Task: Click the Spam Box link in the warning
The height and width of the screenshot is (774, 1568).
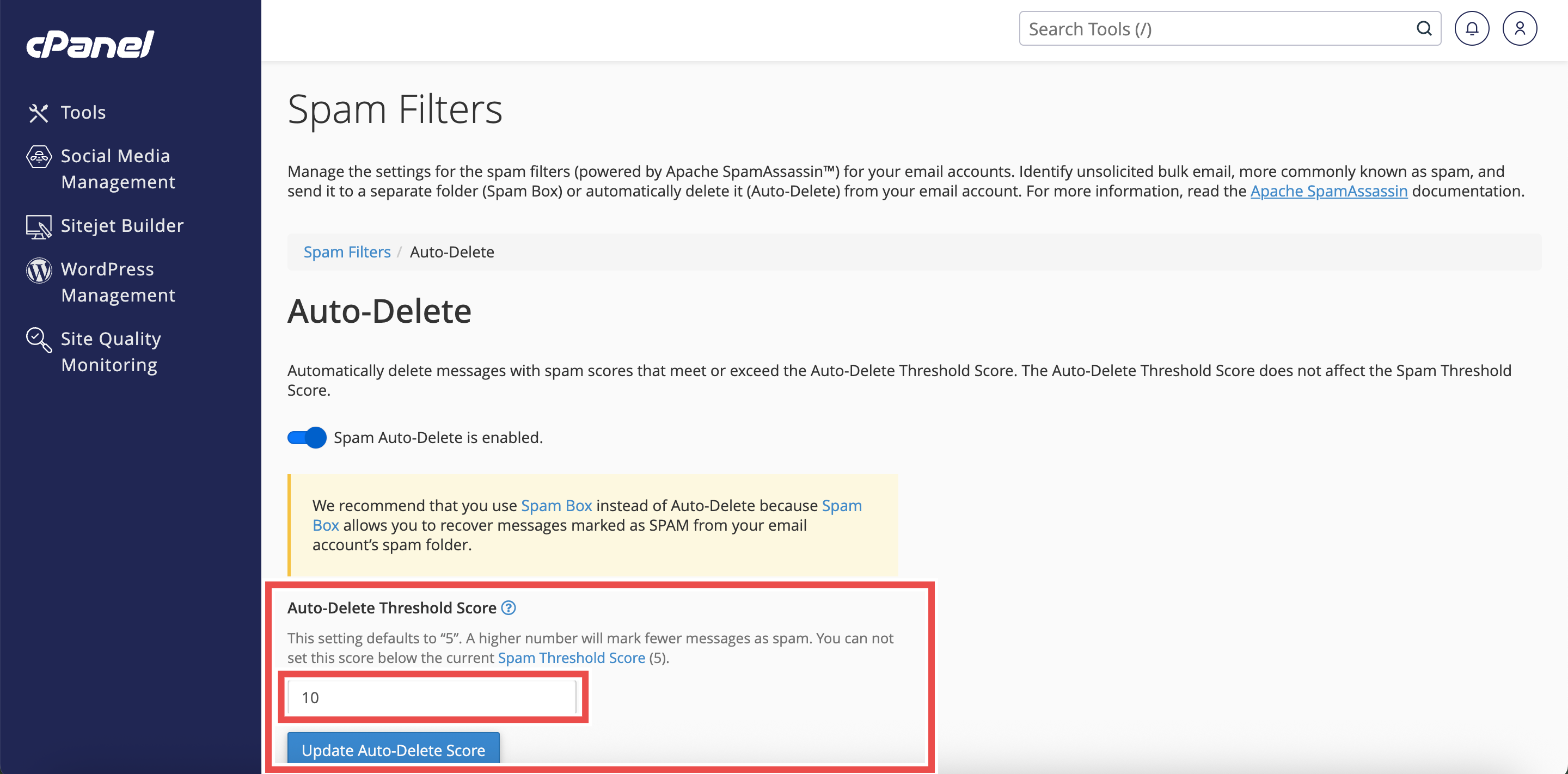Action: (556, 506)
